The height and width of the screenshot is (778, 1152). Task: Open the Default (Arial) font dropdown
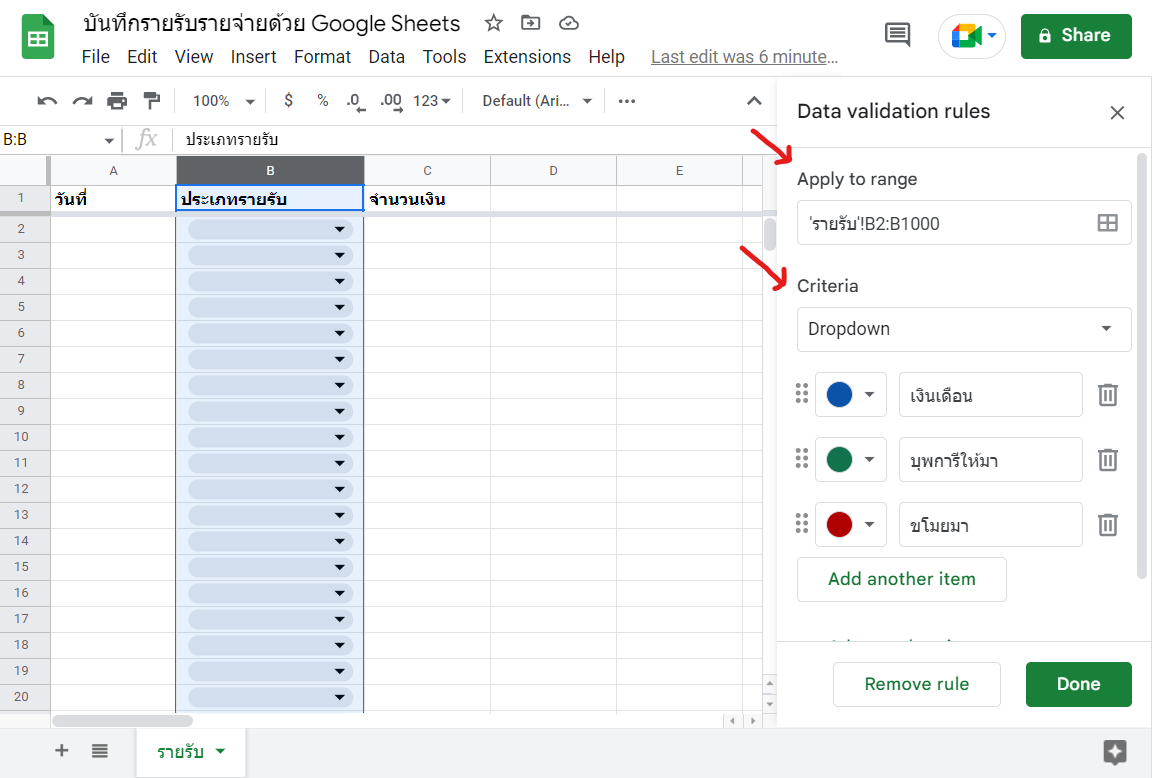(x=535, y=100)
